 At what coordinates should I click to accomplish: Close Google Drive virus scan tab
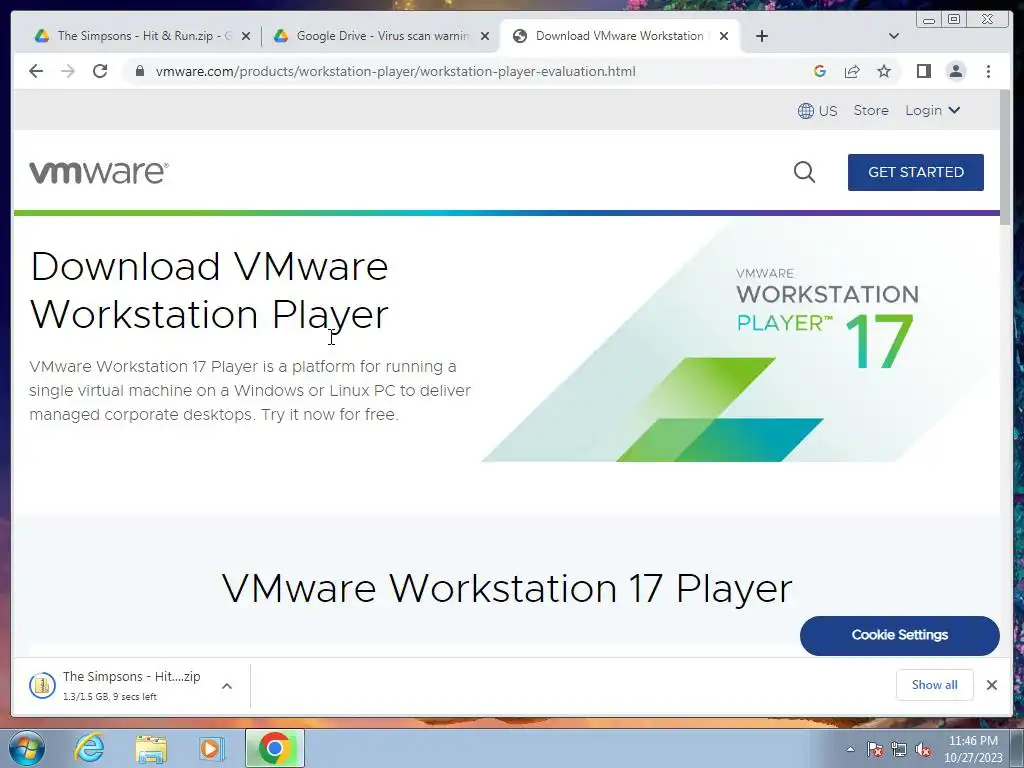coord(485,36)
